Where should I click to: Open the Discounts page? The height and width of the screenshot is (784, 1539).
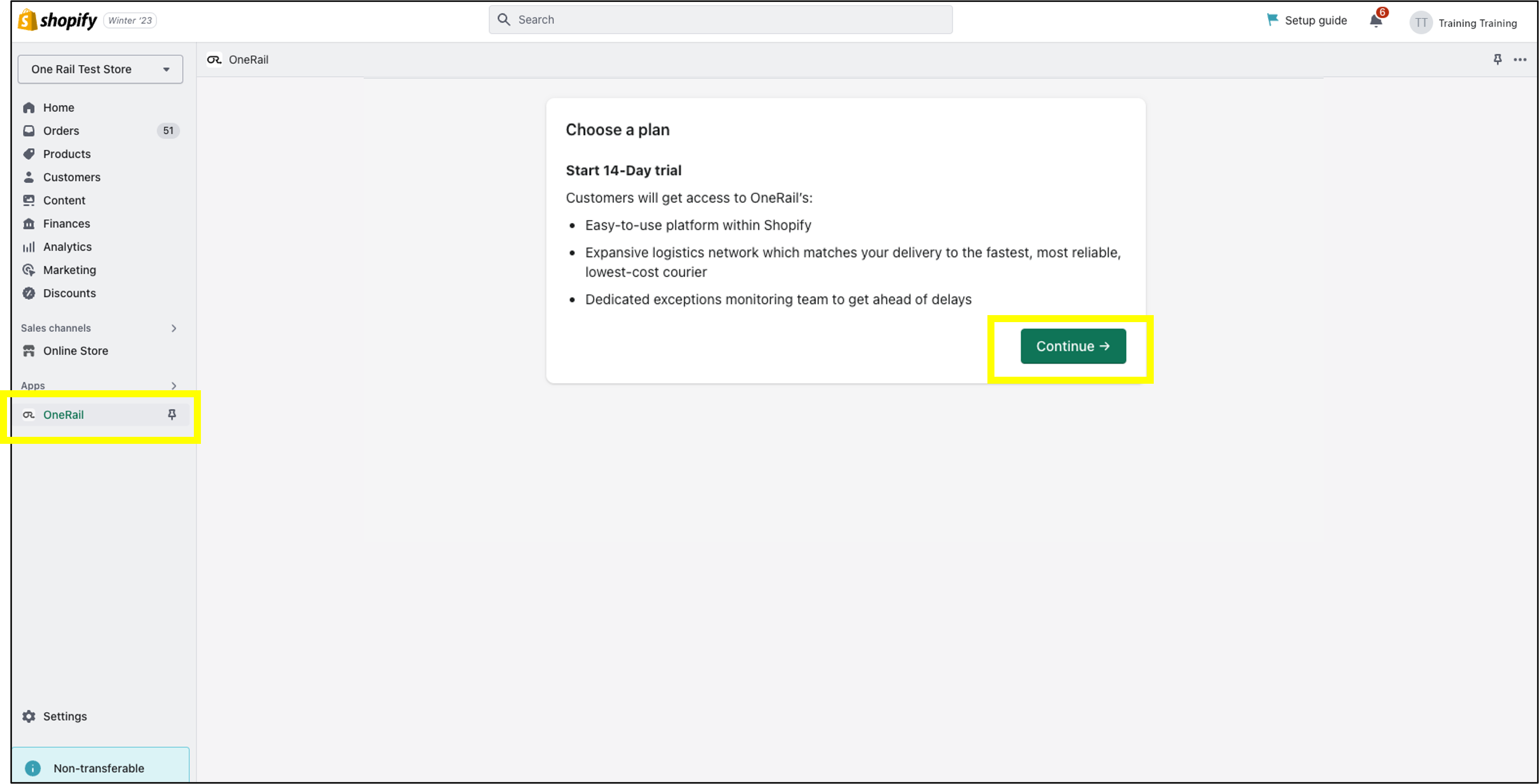click(69, 294)
